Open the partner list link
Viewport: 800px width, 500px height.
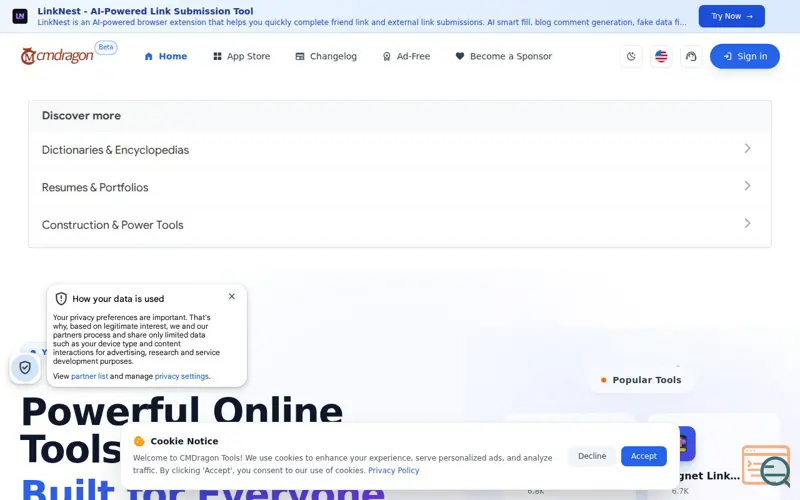coord(89,376)
